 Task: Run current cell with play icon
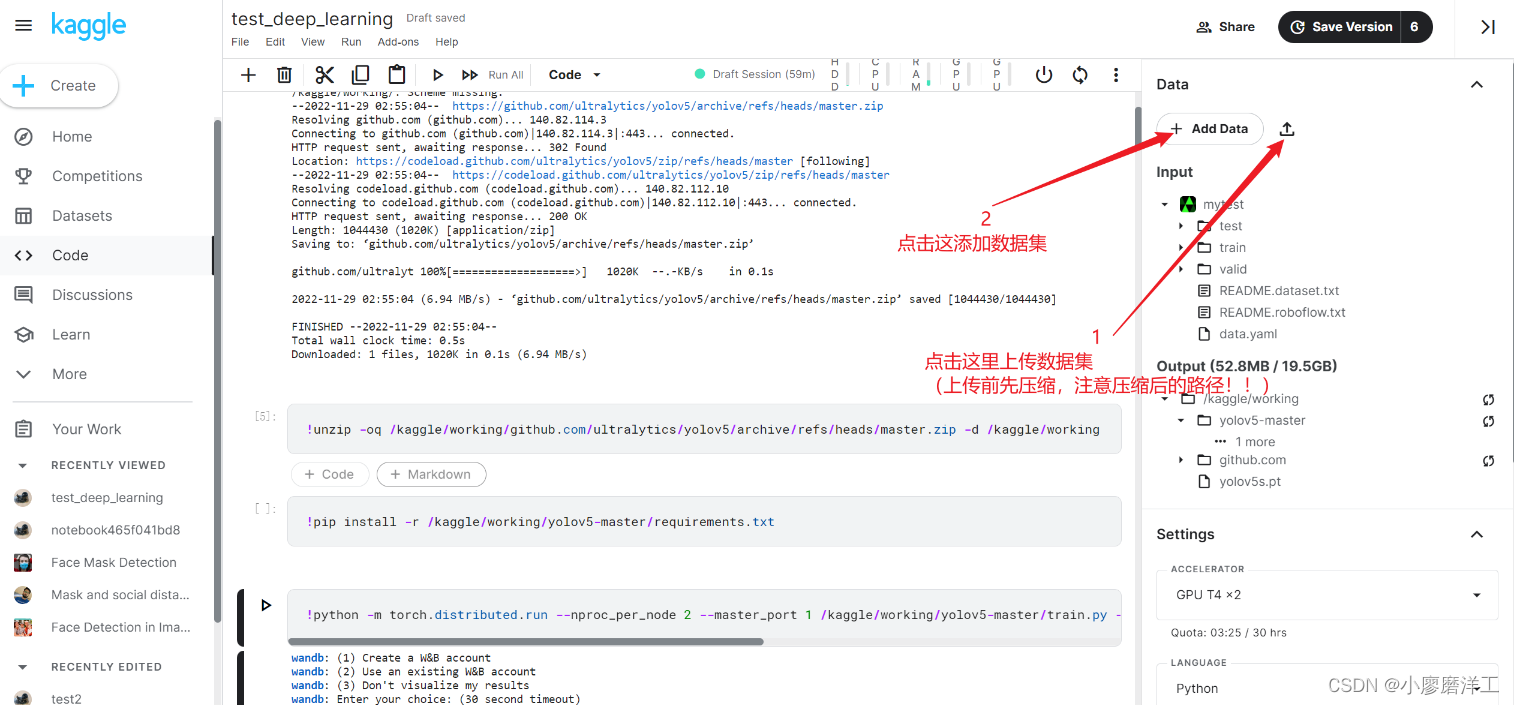[437, 75]
